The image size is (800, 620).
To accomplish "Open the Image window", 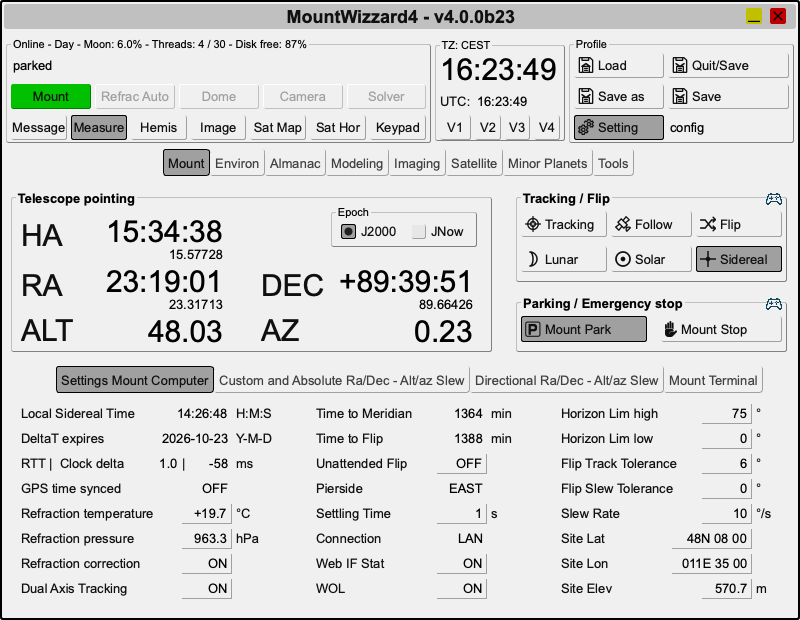I will (x=218, y=128).
